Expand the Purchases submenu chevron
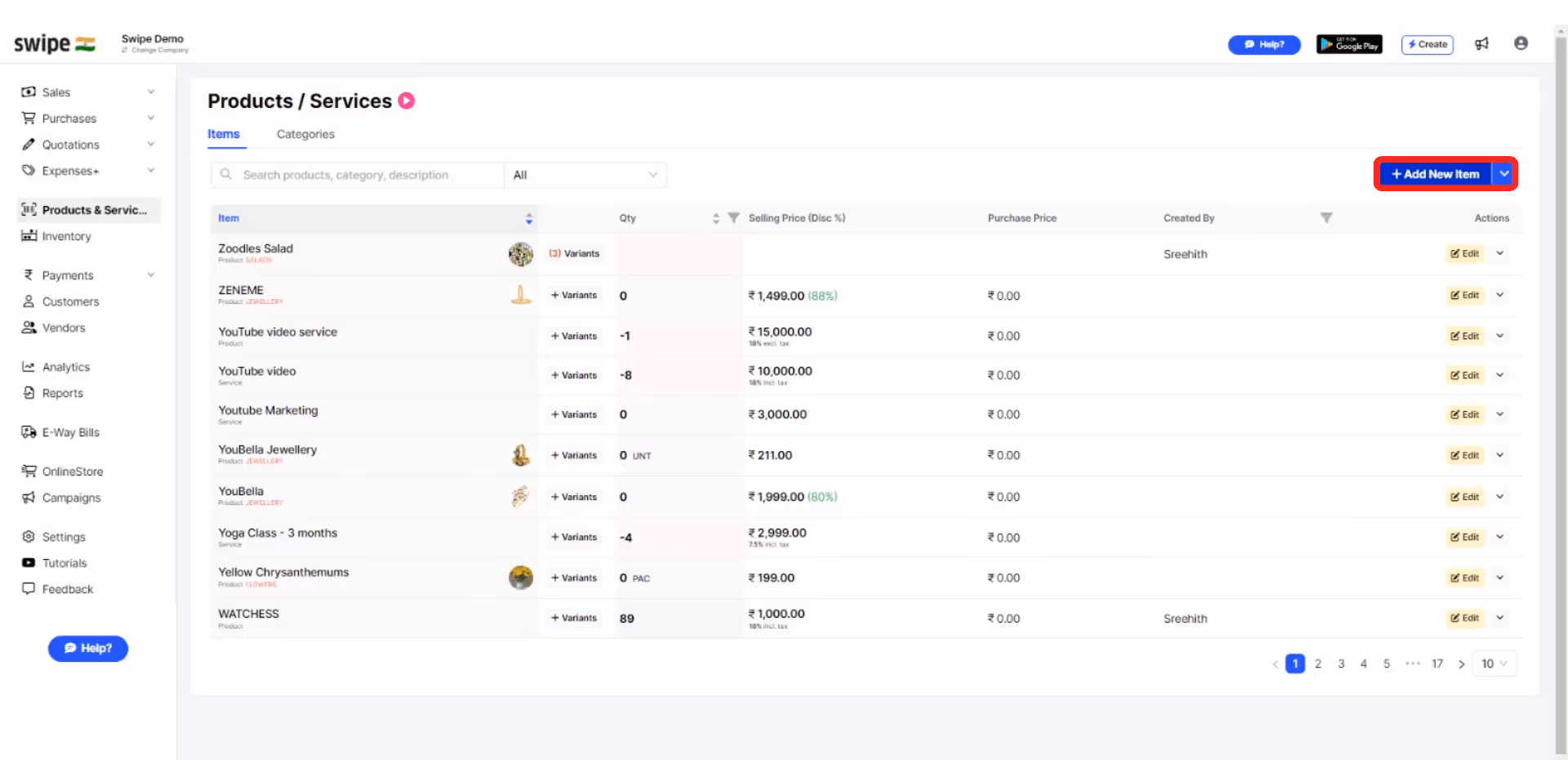 coord(151,118)
